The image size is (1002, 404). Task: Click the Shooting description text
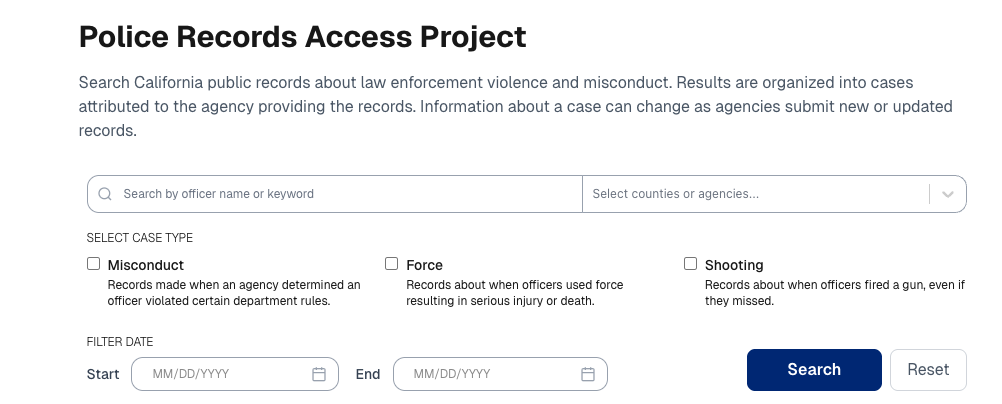pyautogui.click(x=834, y=293)
